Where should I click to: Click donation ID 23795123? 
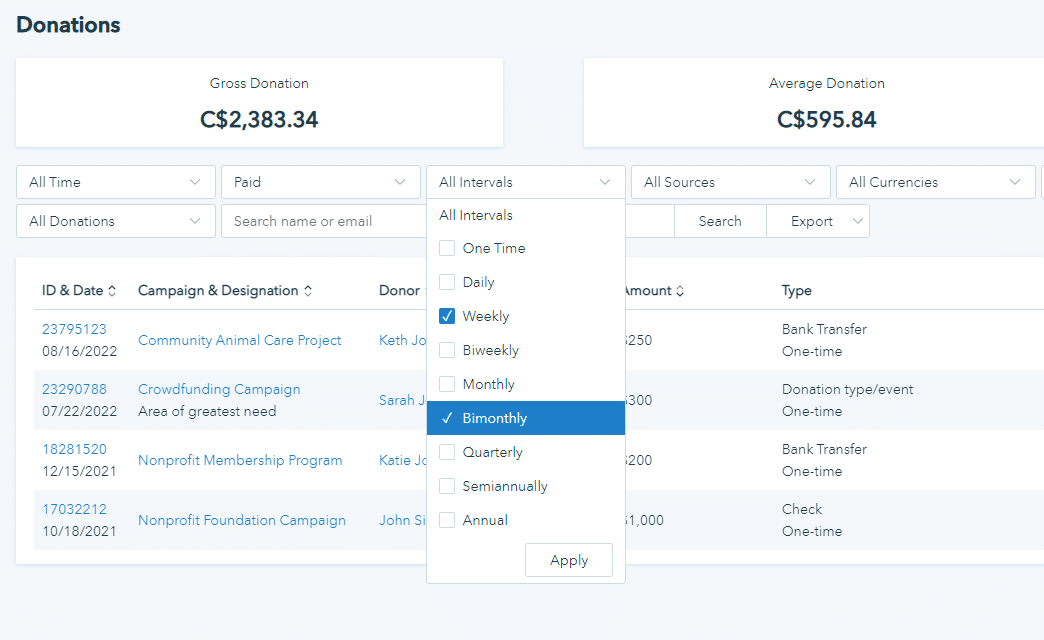[x=74, y=328]
